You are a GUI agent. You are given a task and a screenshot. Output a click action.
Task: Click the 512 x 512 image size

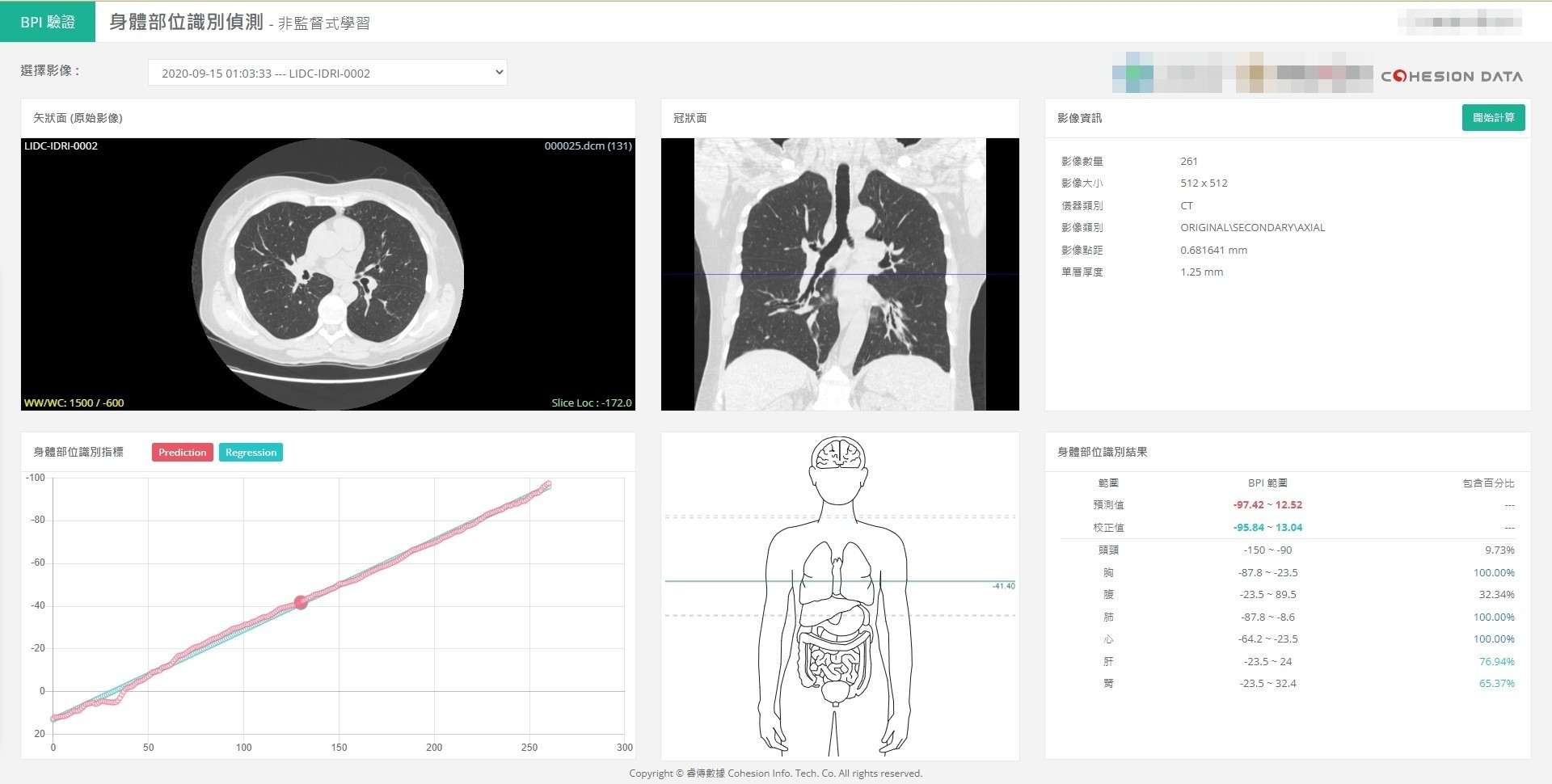click(1204, 183)
